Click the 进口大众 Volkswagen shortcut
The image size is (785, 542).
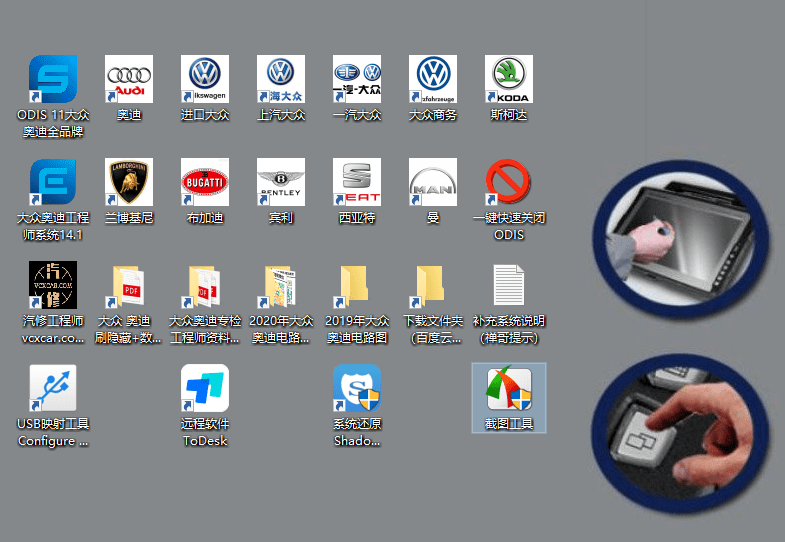[205, 80]
